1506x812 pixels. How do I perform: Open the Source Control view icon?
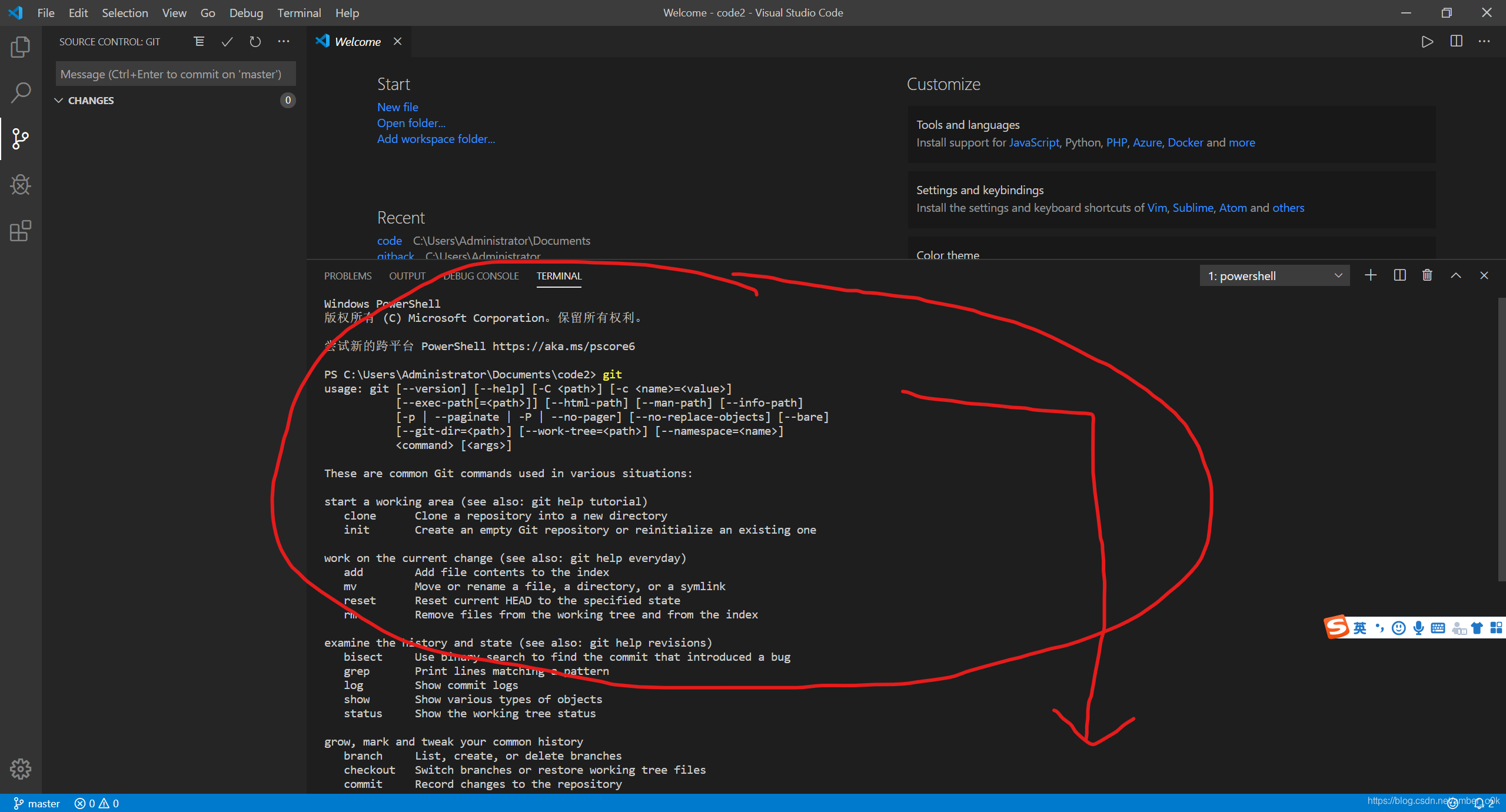tap(21, 139)
